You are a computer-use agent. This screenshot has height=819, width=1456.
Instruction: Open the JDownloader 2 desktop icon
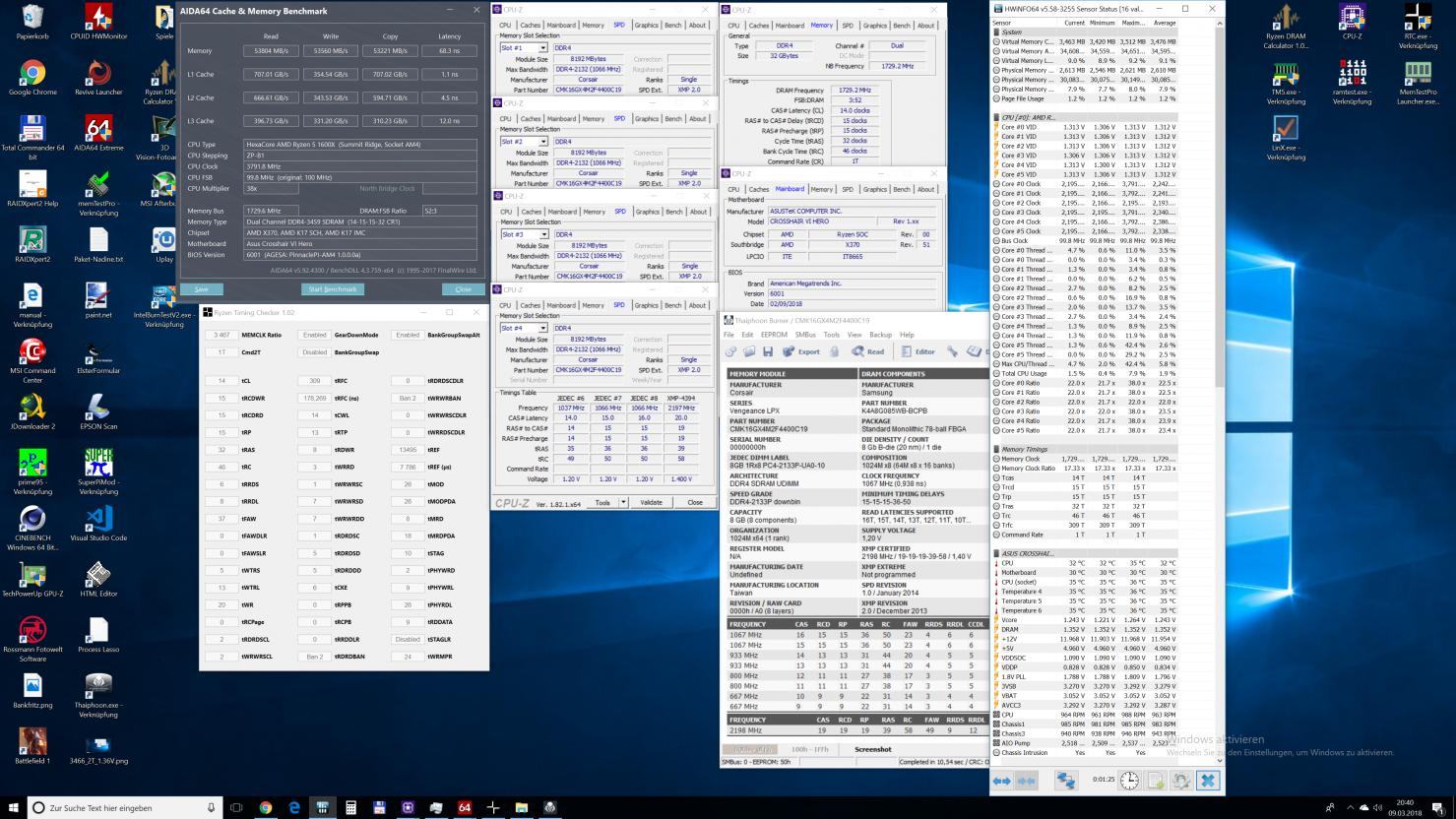click(x=32, y=412)
